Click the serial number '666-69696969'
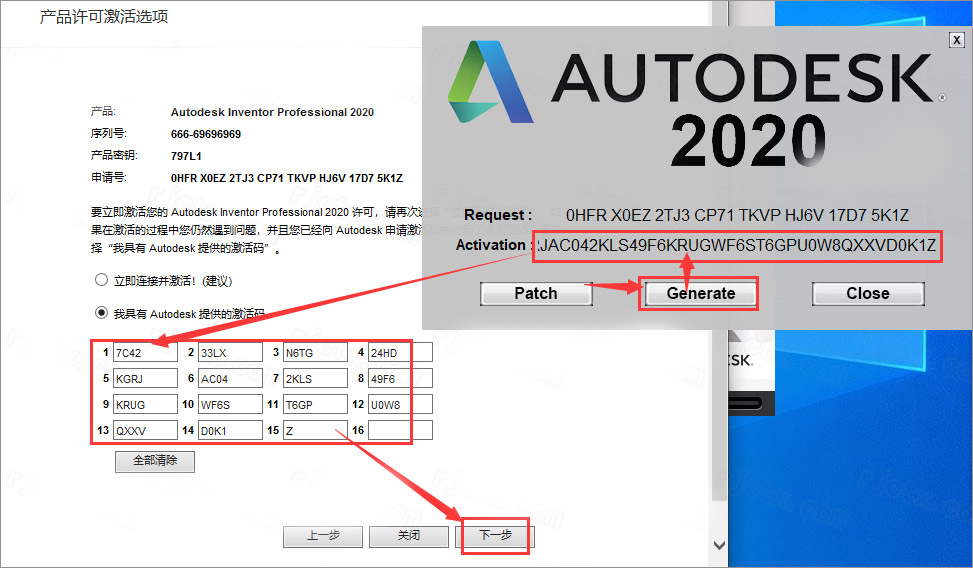 point(206,134)
